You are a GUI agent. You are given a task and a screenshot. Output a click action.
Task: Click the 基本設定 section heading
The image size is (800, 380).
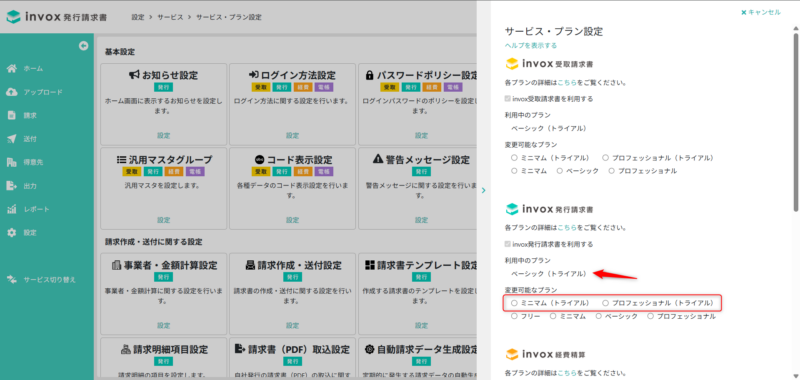tap(120, 52)
